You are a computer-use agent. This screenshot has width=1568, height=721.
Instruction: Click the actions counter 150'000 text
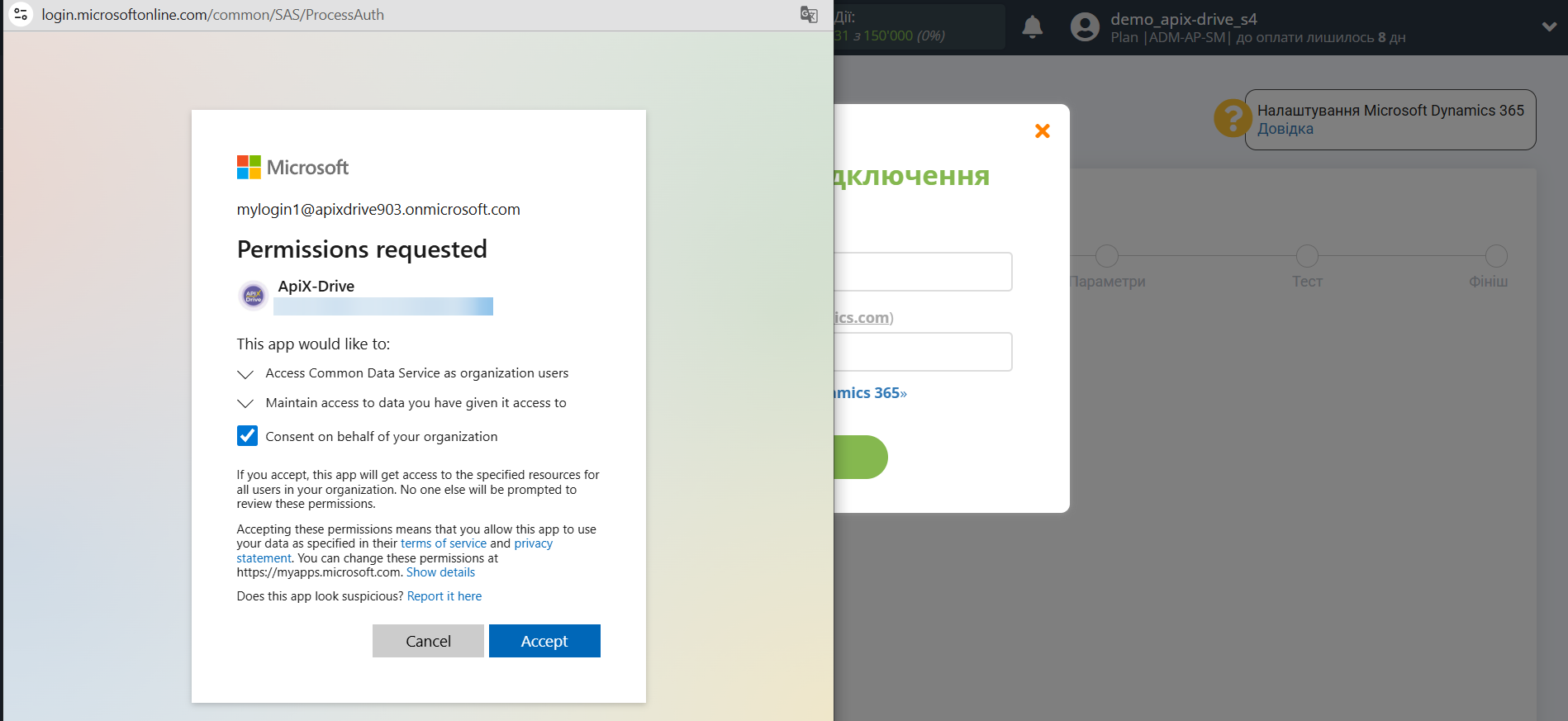click(889, 36)
